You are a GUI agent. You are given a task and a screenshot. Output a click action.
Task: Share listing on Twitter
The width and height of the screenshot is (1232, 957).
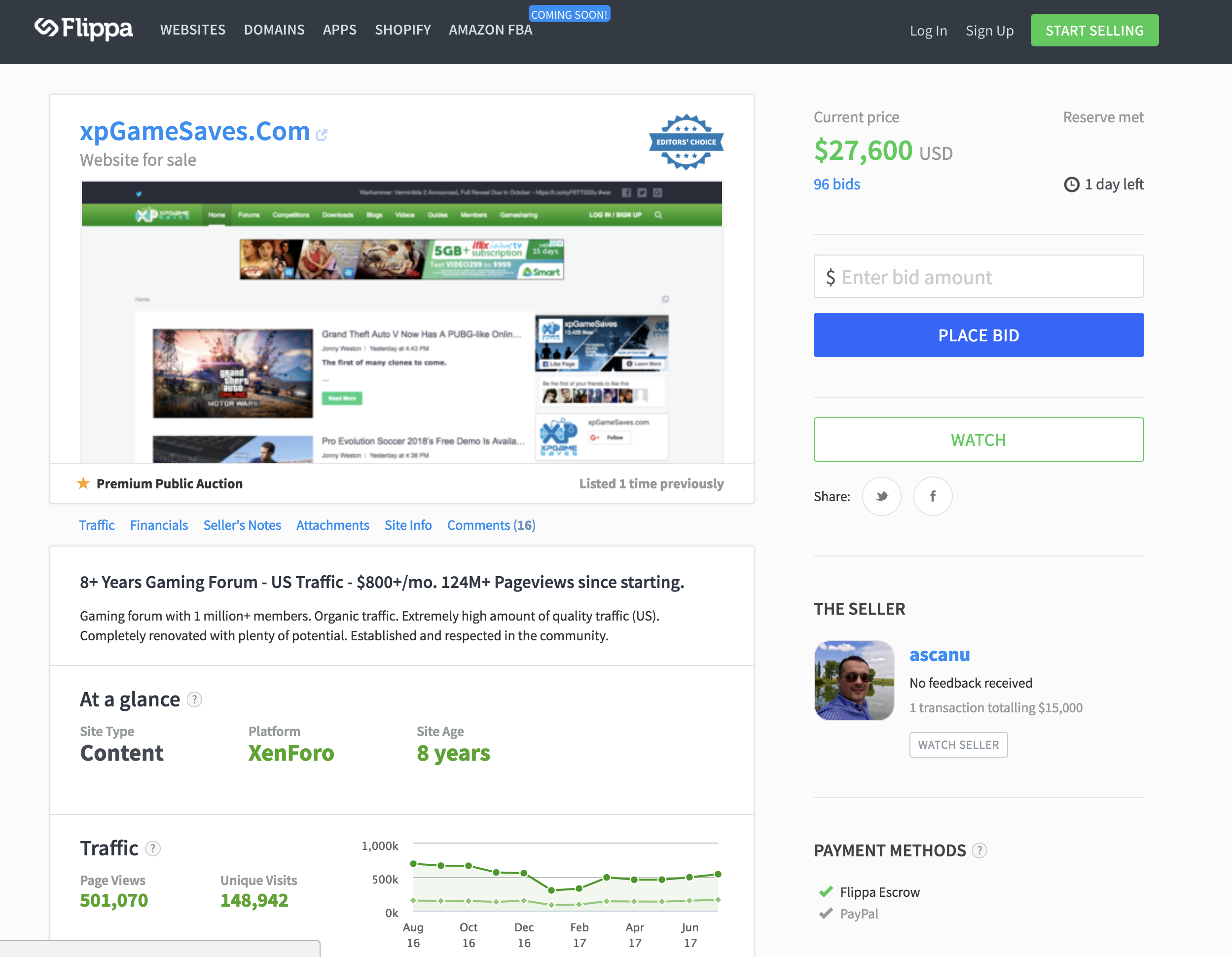pos(881,496)
